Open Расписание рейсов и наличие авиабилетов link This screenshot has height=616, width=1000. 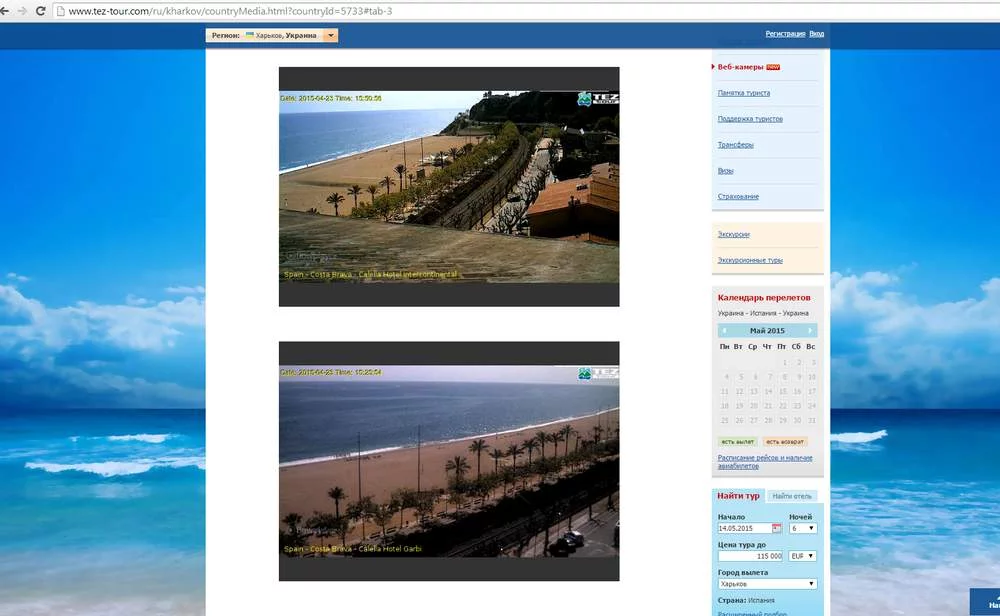765,462
